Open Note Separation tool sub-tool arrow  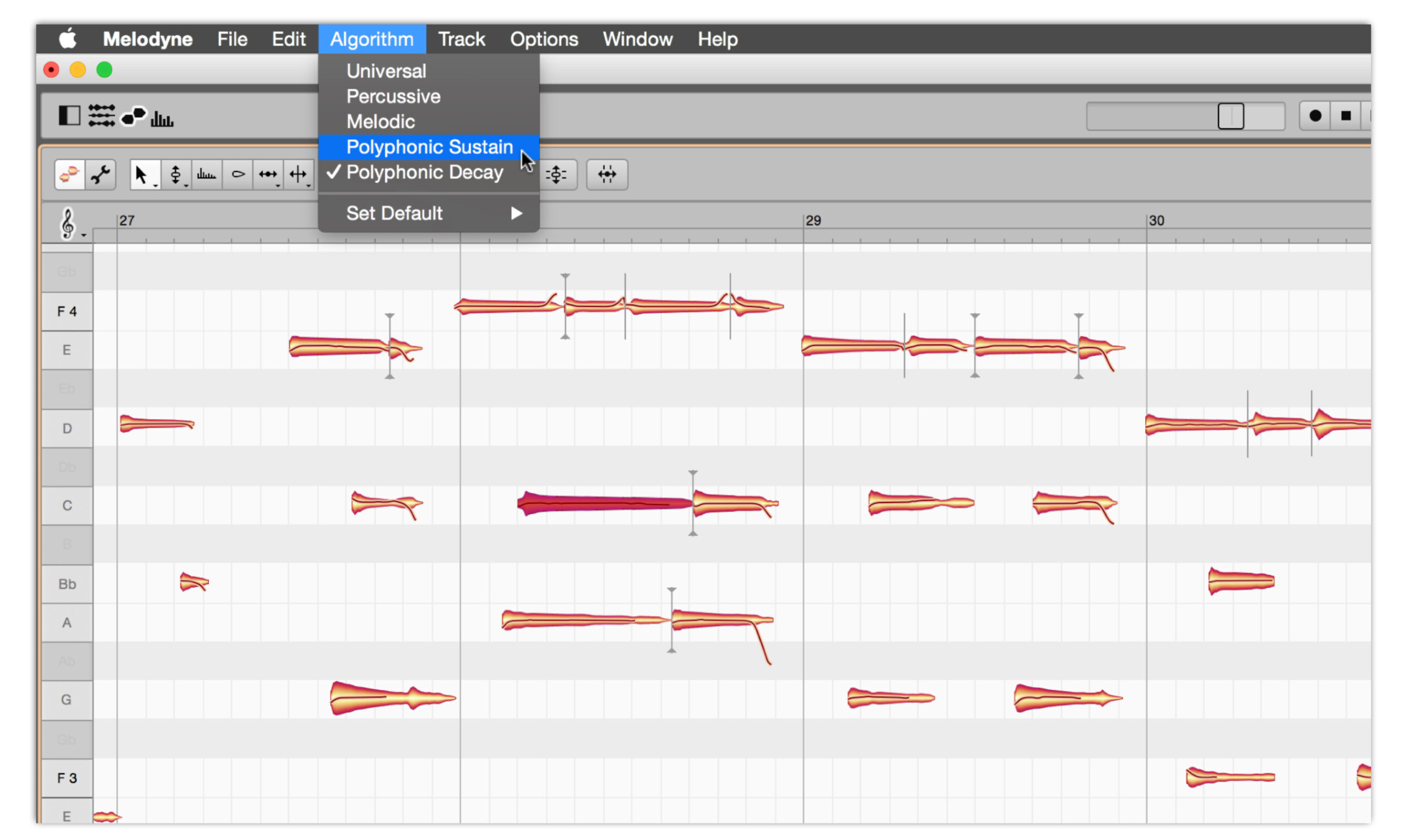[308, 185]
